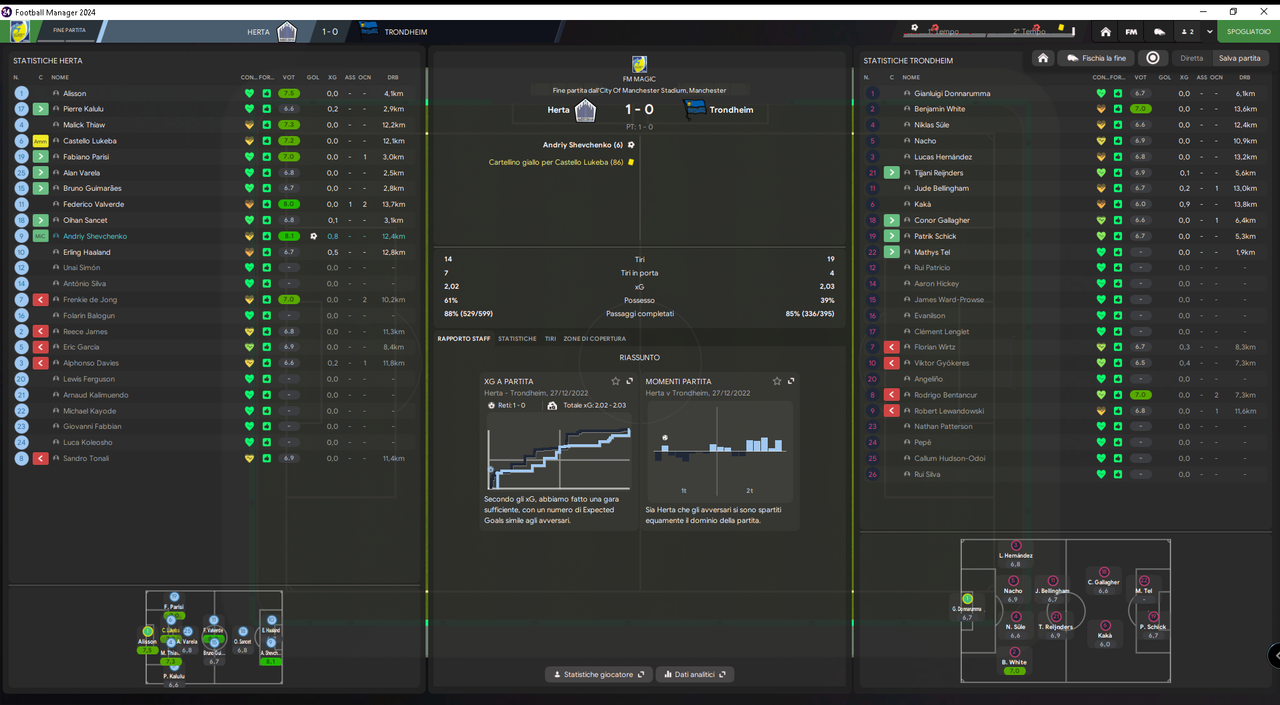Click Castello Lukeba's yellow Amm badge

(x=40, y=141)
